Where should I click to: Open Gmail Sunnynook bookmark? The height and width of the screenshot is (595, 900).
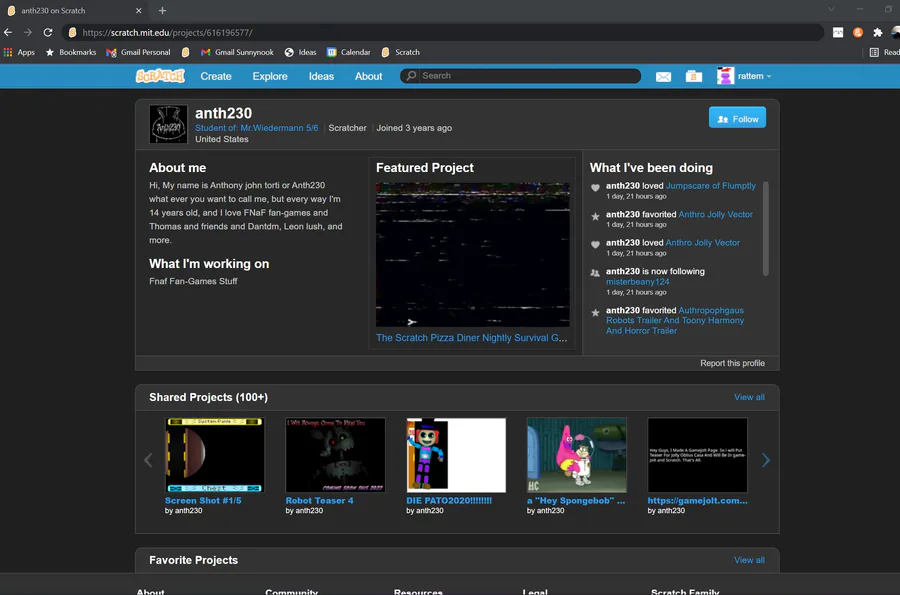pyautogui.click(x=237, y=52)
